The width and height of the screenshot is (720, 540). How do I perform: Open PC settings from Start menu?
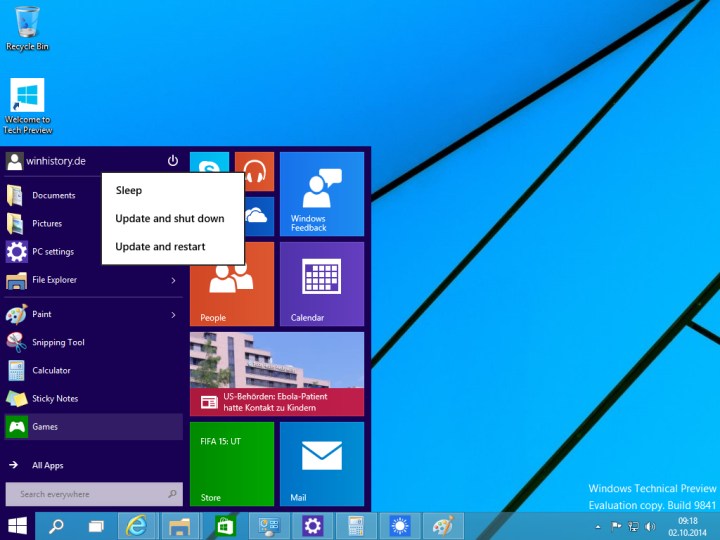pos(53,252)
